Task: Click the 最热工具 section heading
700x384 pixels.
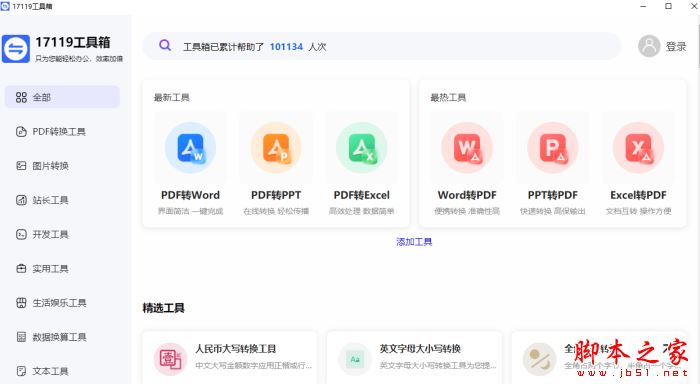Action: 448,97
